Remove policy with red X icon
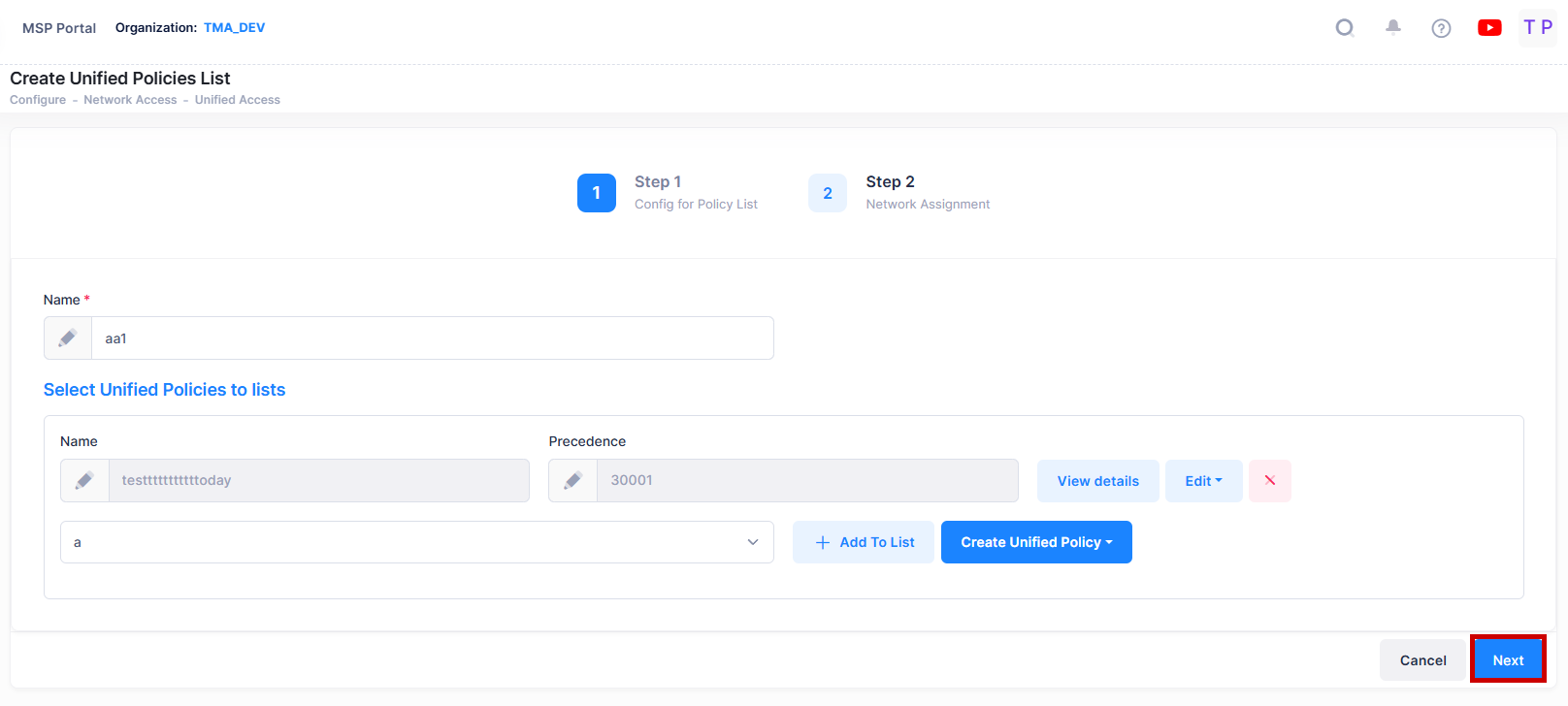The width and height of the screenshot is (1568, 706). click(x=1269, y=481)
